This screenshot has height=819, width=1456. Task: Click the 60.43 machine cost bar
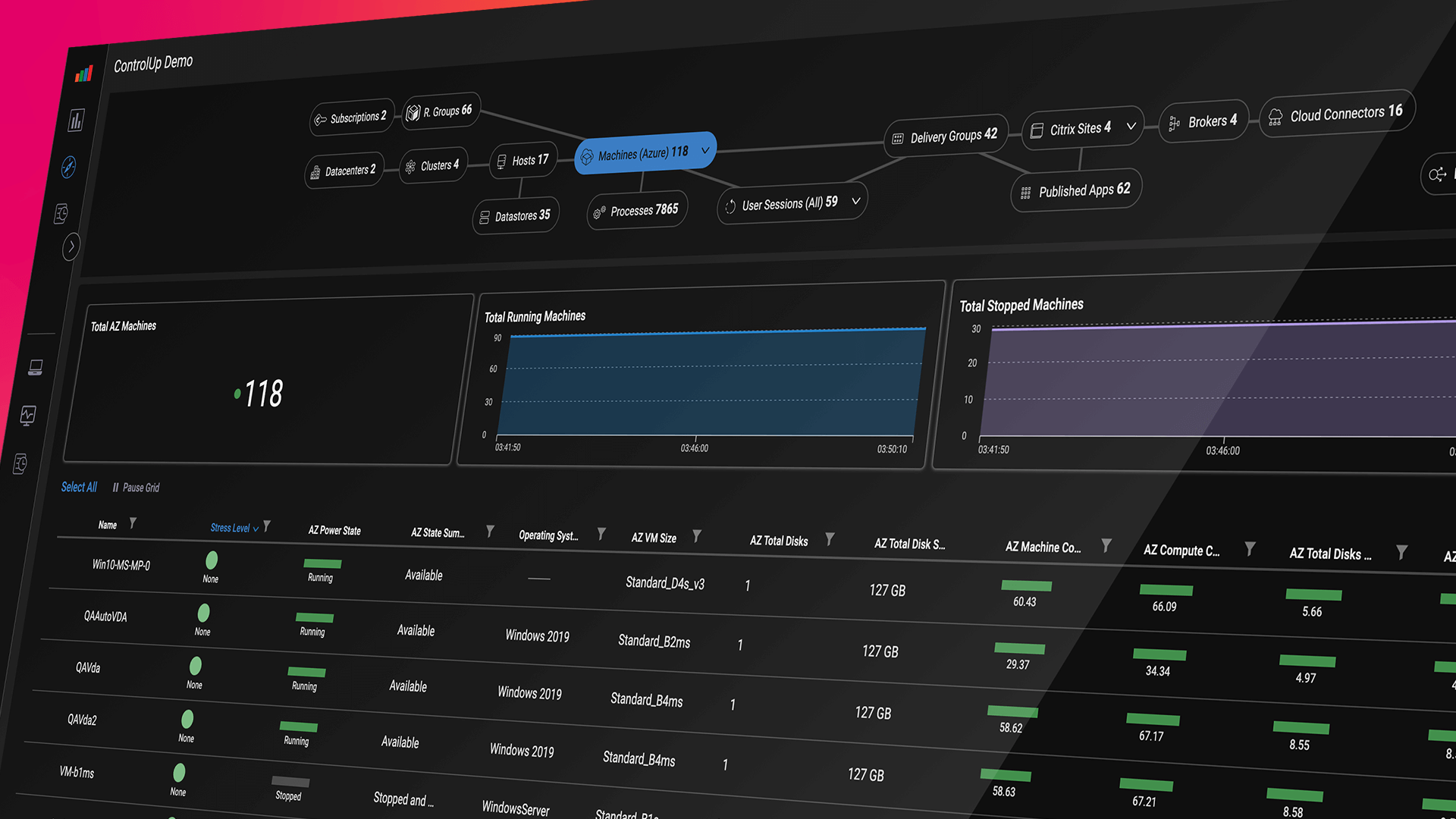tap(1026, 586)
